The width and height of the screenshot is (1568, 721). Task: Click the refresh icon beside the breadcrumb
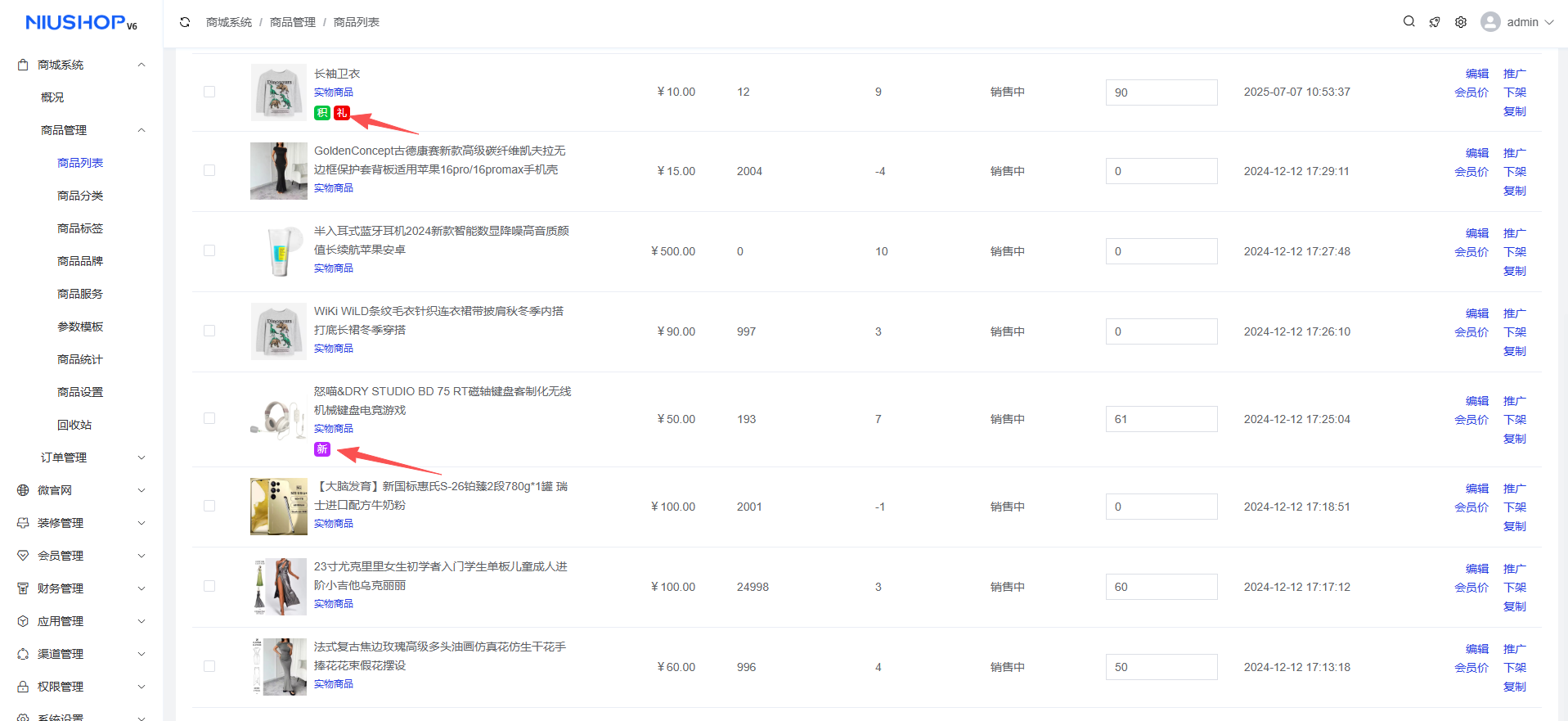[185, 22]
